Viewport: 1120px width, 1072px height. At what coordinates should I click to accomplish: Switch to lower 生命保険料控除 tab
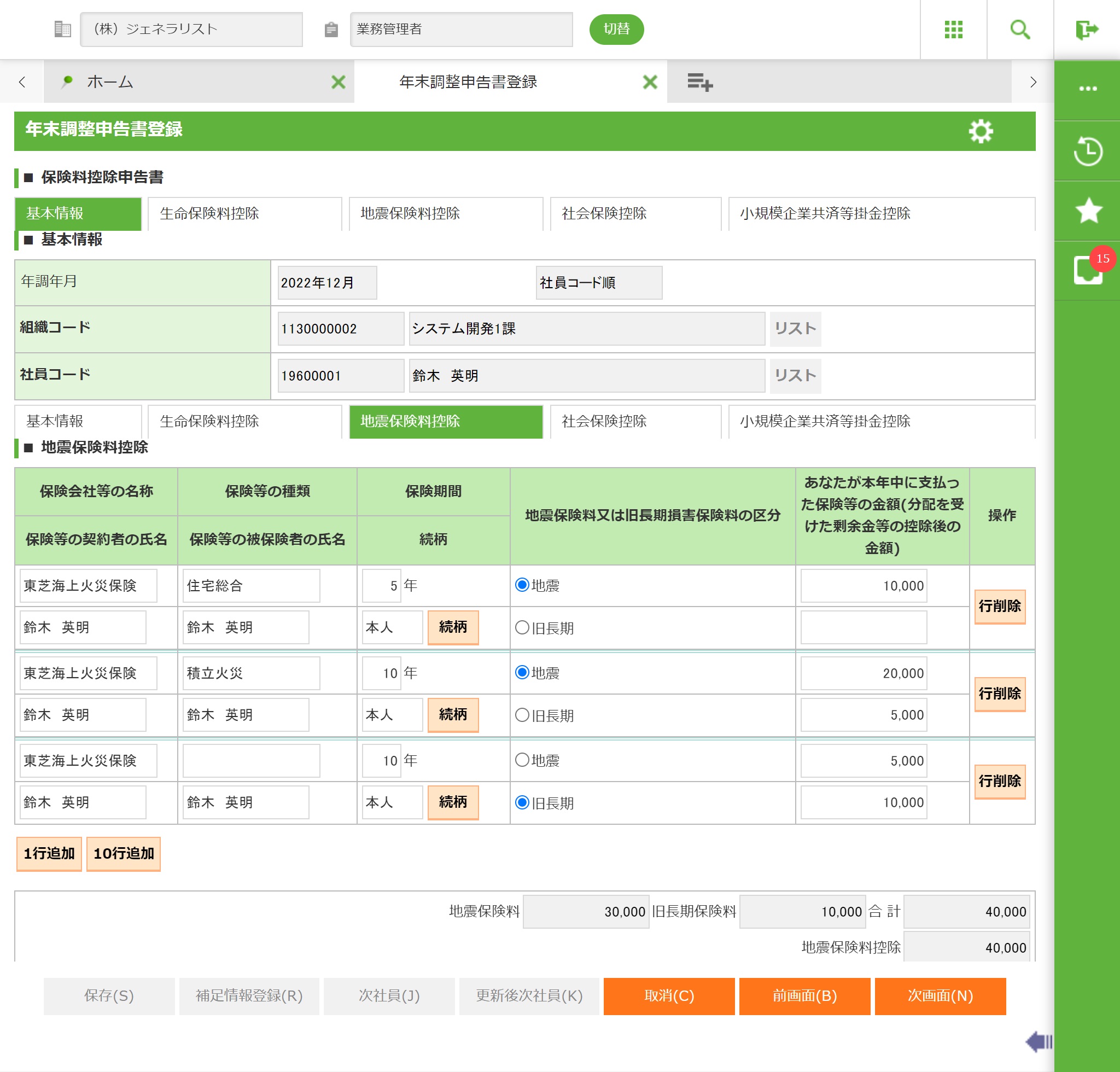[244, 422]
